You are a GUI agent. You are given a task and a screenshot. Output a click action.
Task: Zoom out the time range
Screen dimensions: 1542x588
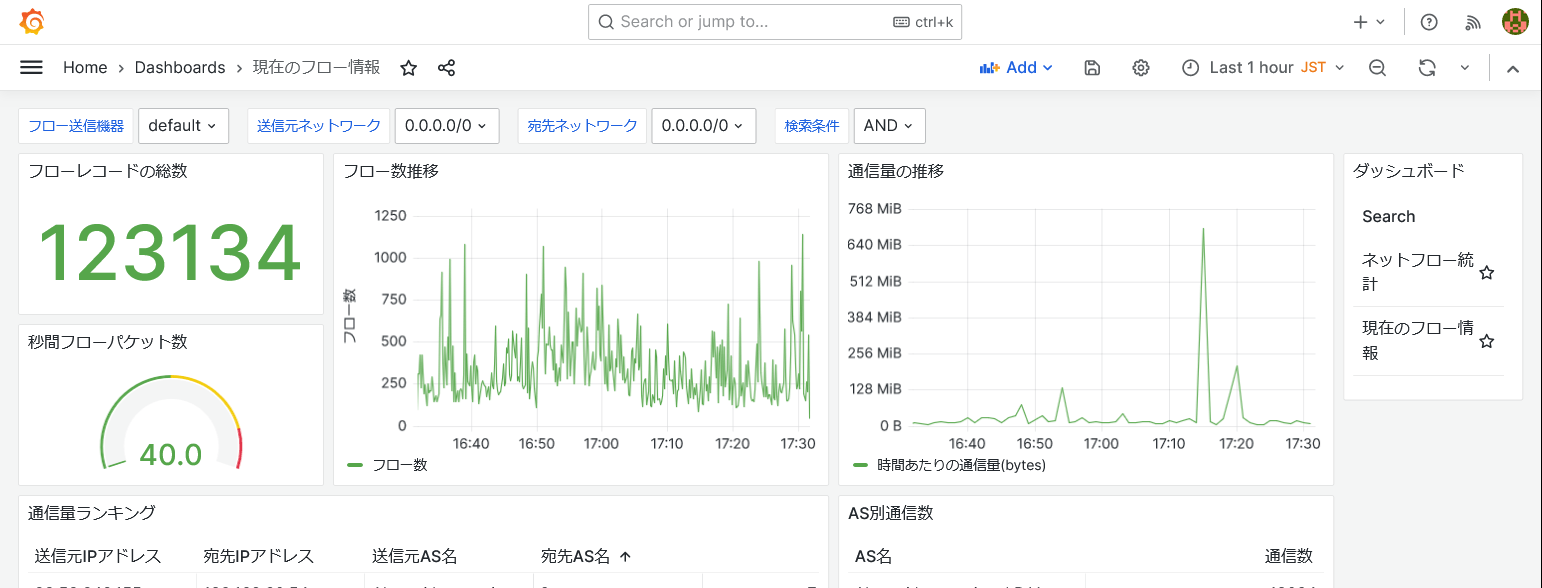(x=1377, y=68)
